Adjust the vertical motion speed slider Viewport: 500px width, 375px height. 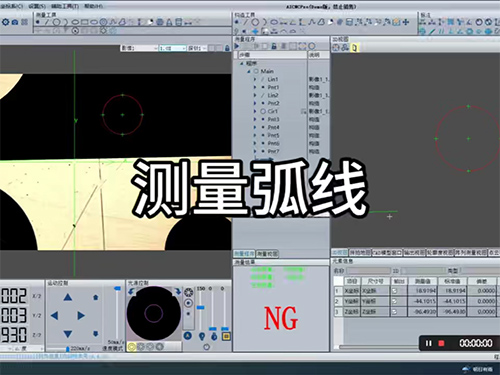117,289
